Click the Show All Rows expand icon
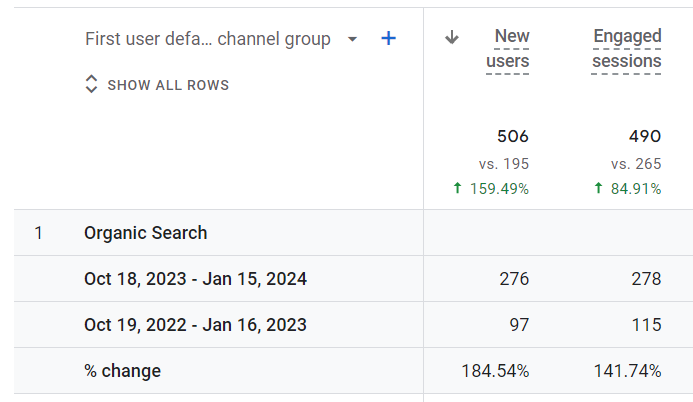693x402 pixels. coord(91,84)
